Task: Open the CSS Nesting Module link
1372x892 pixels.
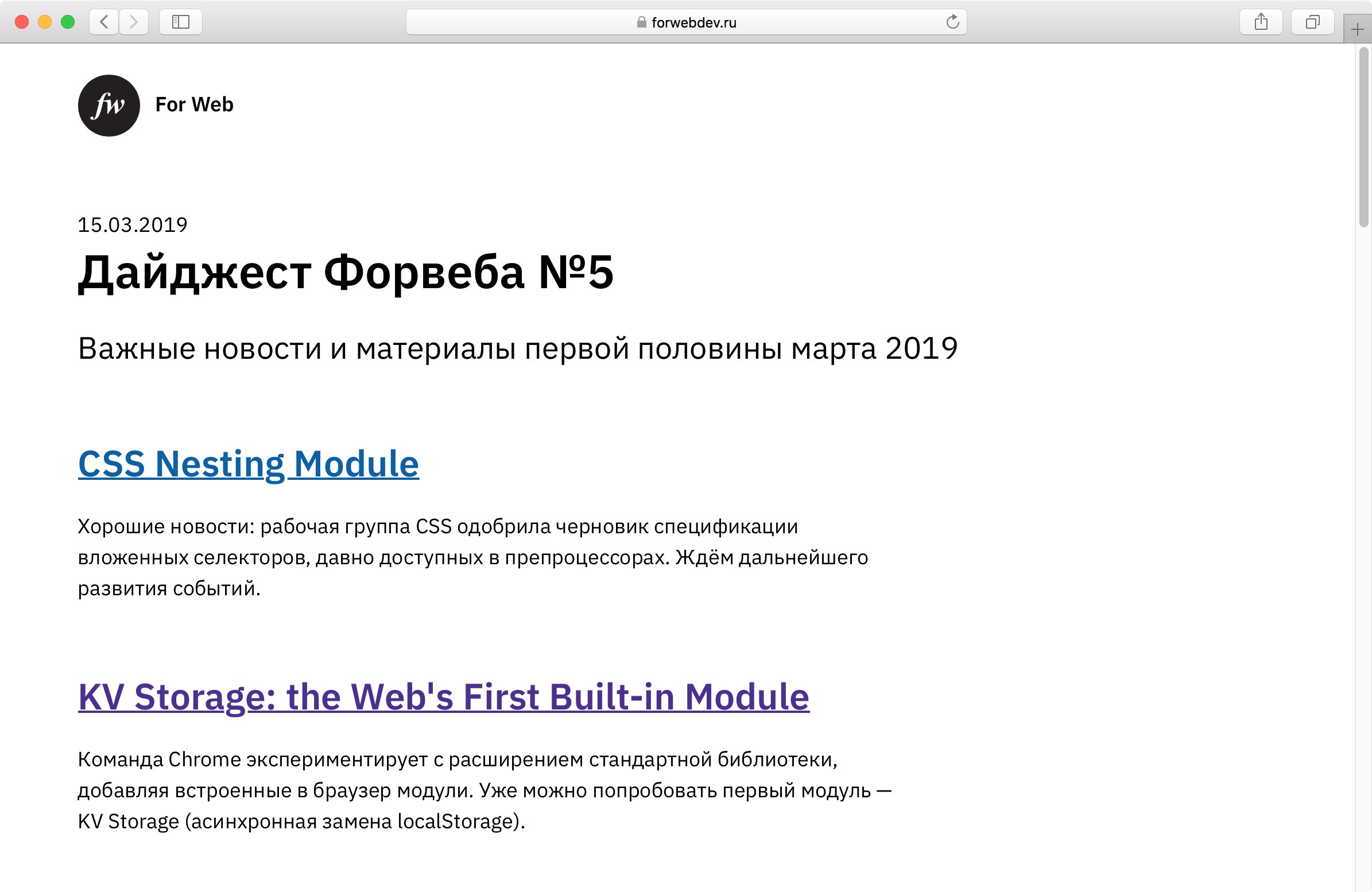Action: [249, 464]
